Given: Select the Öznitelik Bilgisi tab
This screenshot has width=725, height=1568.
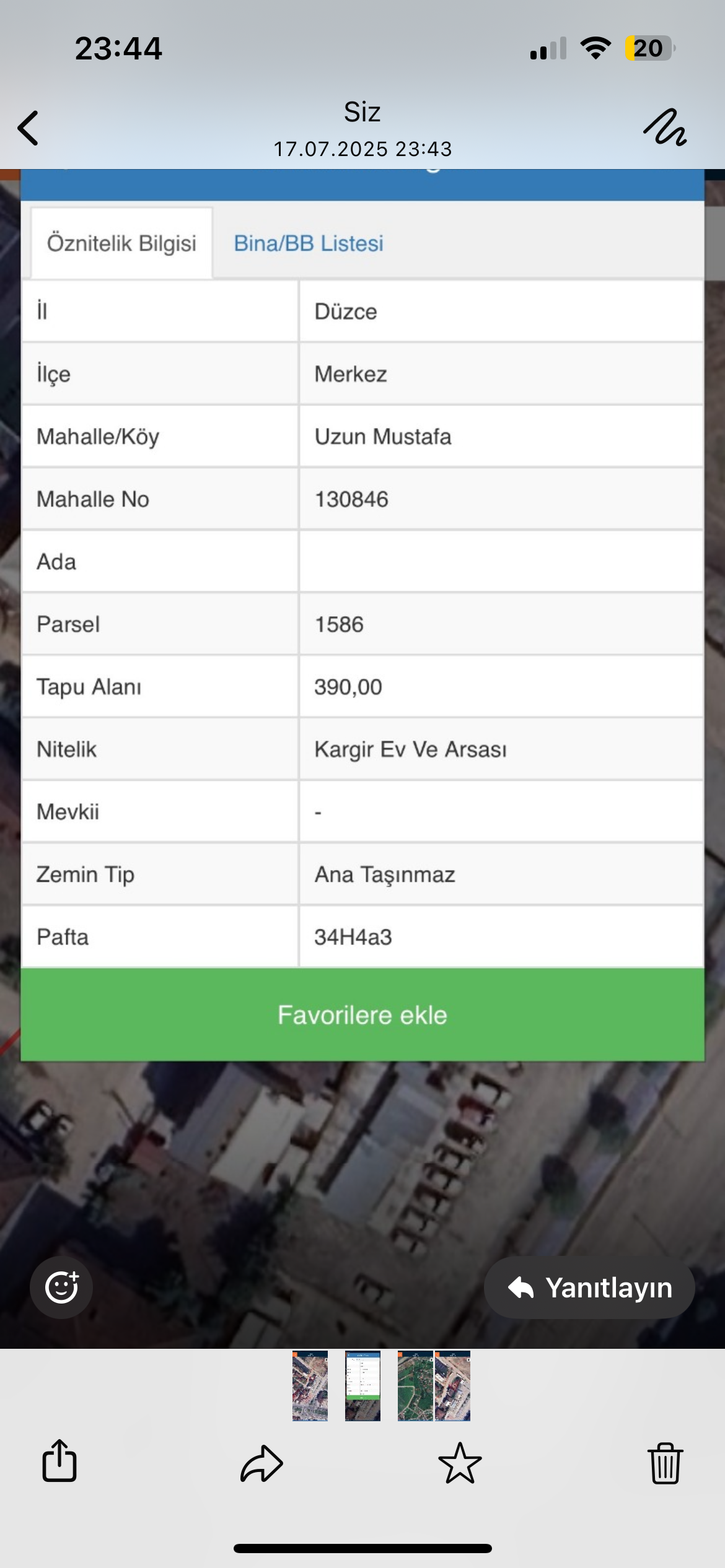Looking at the screenshot, I should [x=121, y=243].
